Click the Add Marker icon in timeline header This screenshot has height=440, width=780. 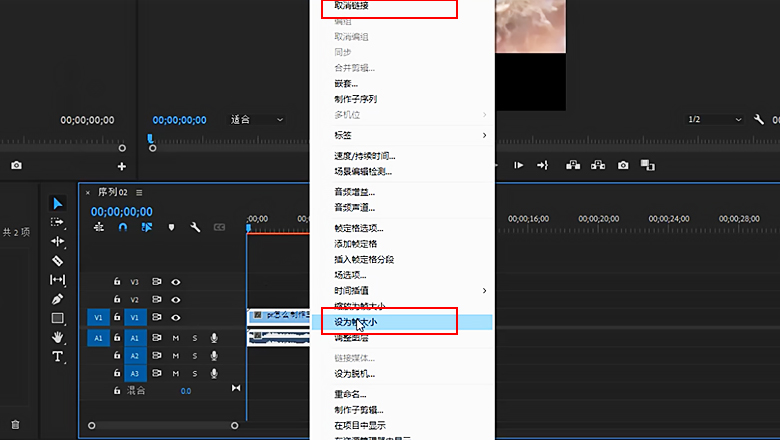(x=171, y=227)
